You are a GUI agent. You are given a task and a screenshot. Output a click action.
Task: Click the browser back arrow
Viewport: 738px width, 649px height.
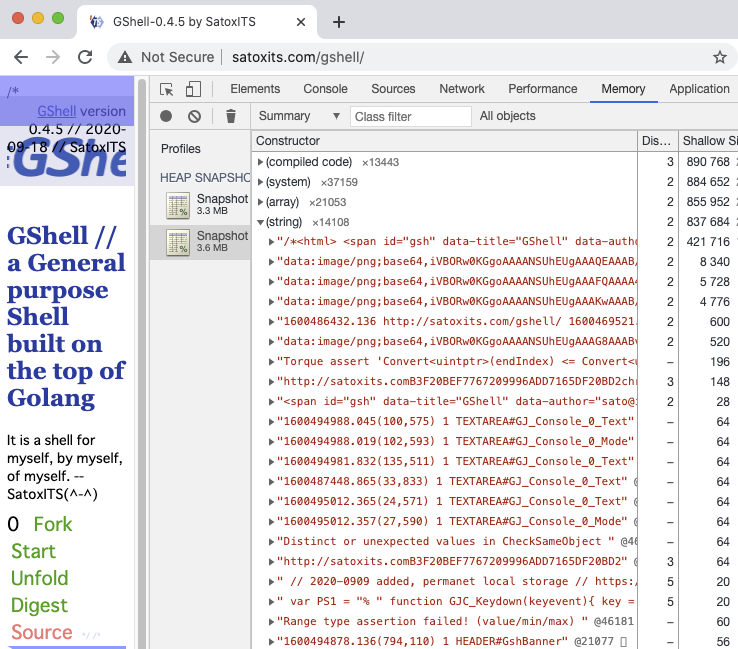coord(21,57)
